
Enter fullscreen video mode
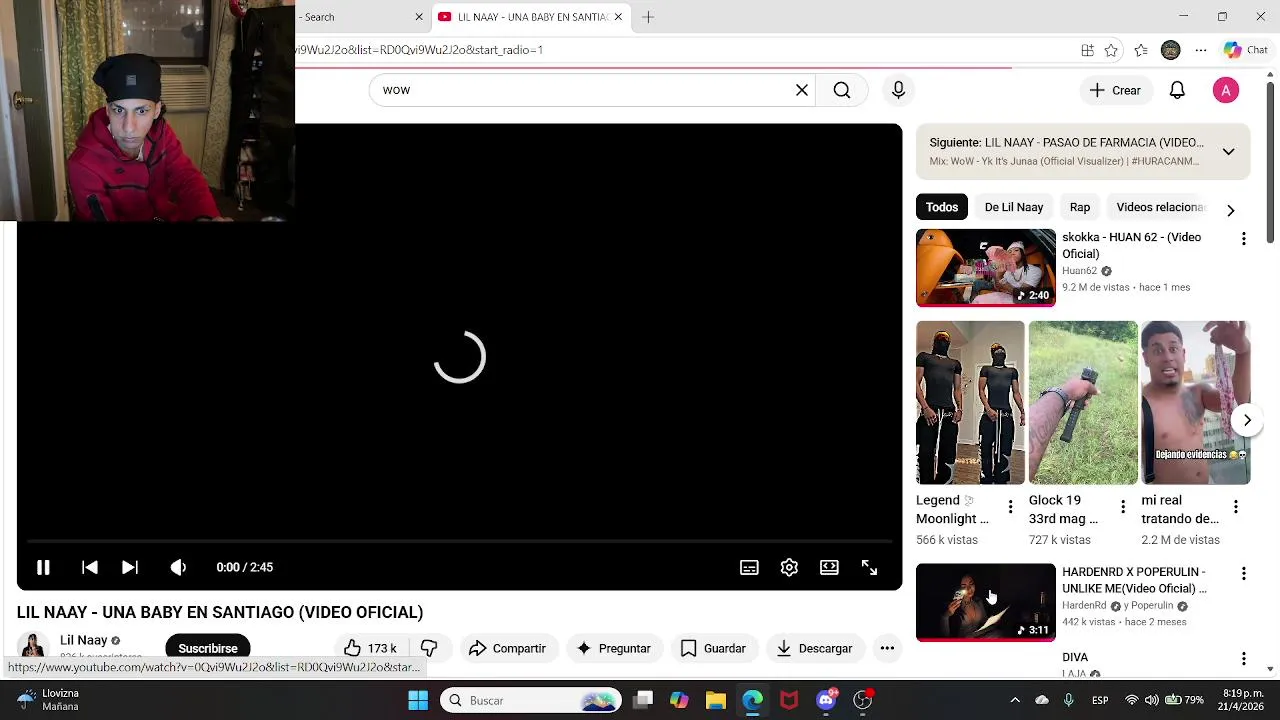(x=869, y=567)
